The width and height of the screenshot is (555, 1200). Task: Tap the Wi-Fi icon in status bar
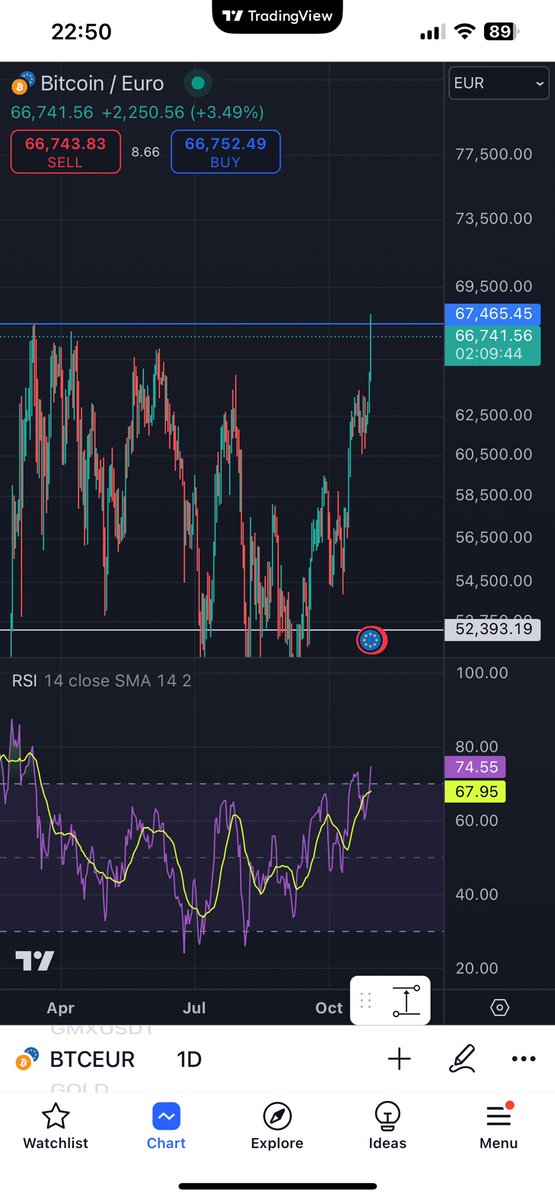pos(464,32)
